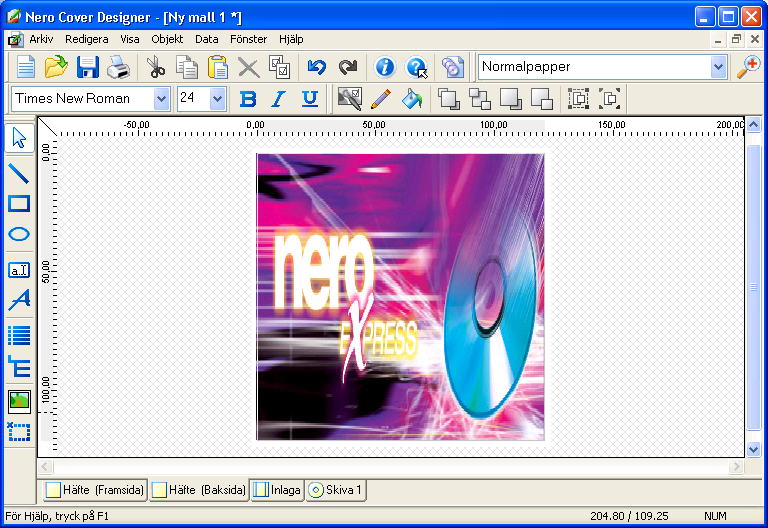Select the artistic text A tool

point(19,300)
